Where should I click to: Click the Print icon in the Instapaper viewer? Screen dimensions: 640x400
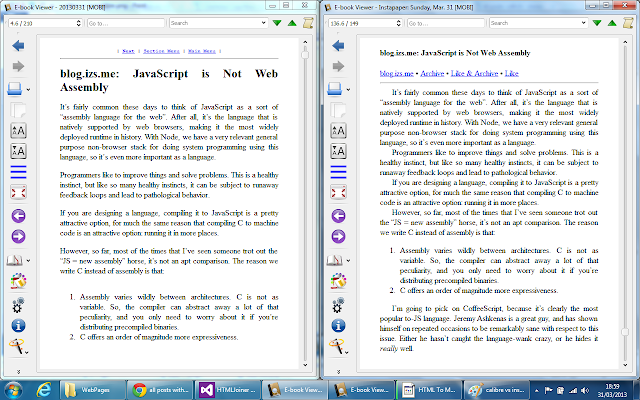coord(336,346)
